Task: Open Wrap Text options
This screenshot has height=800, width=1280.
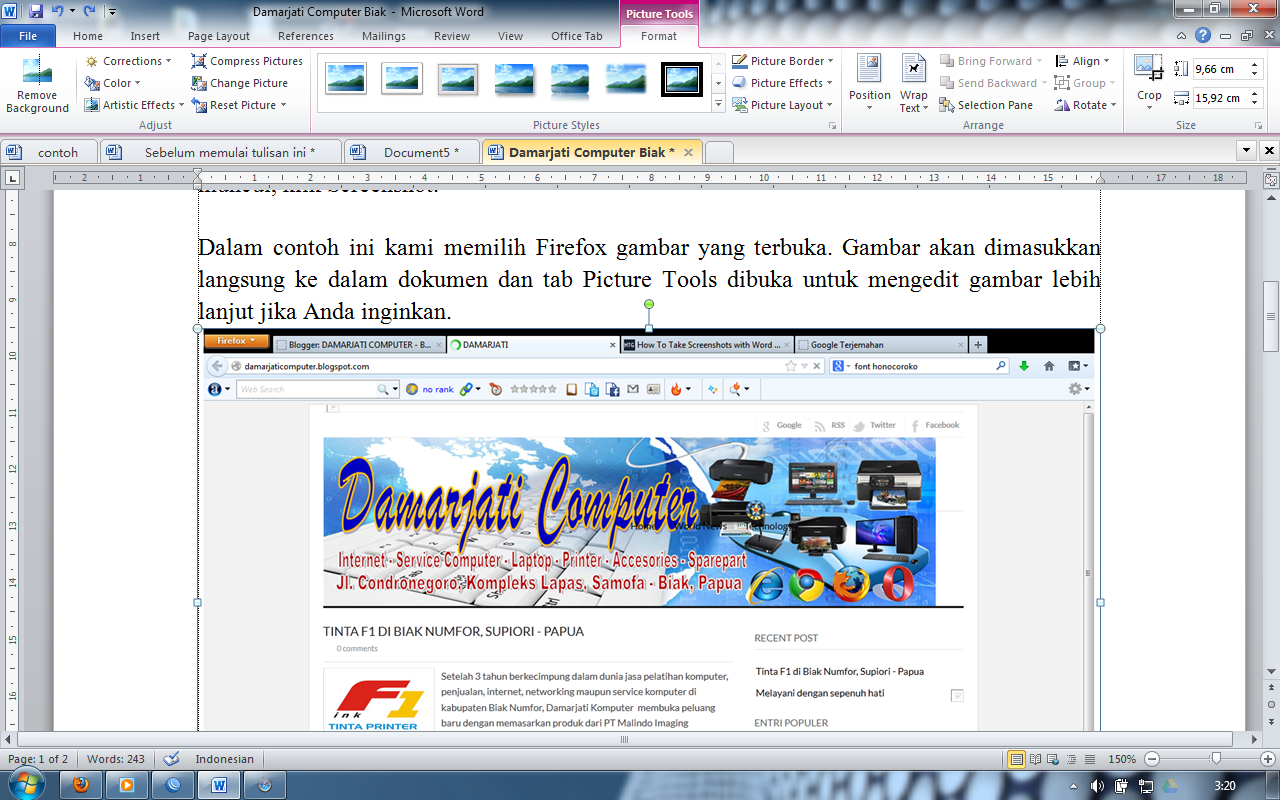Action: (x=913, y=84)
